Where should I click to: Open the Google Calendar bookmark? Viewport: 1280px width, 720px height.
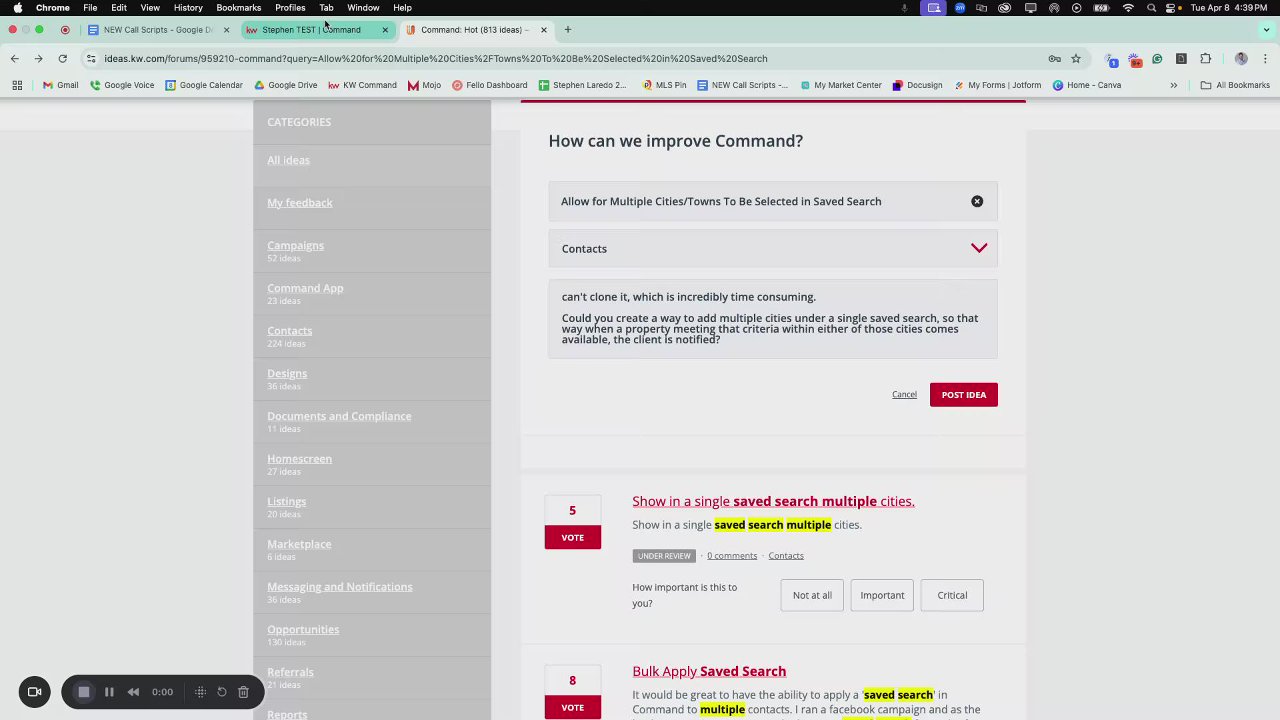coord(204,85)
